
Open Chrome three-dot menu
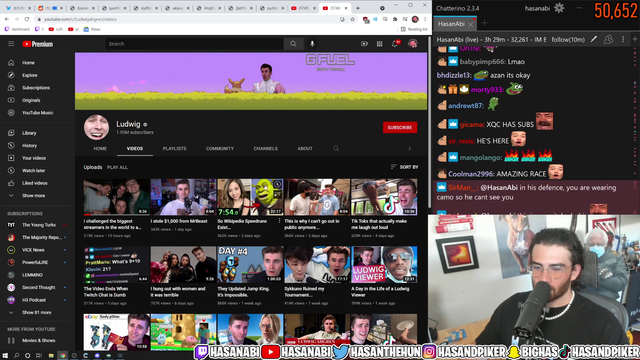pyautogui.click(x=425, y=19)
